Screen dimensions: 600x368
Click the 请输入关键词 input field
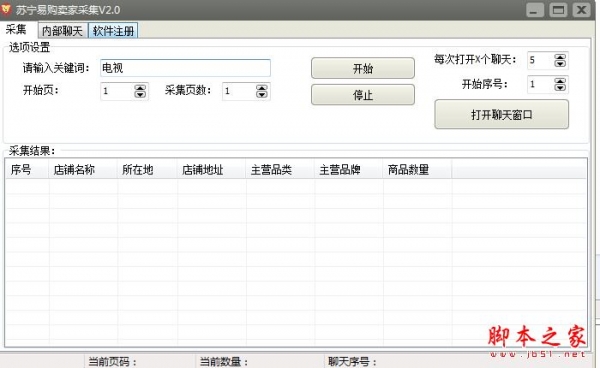click(x=185, y=68)
